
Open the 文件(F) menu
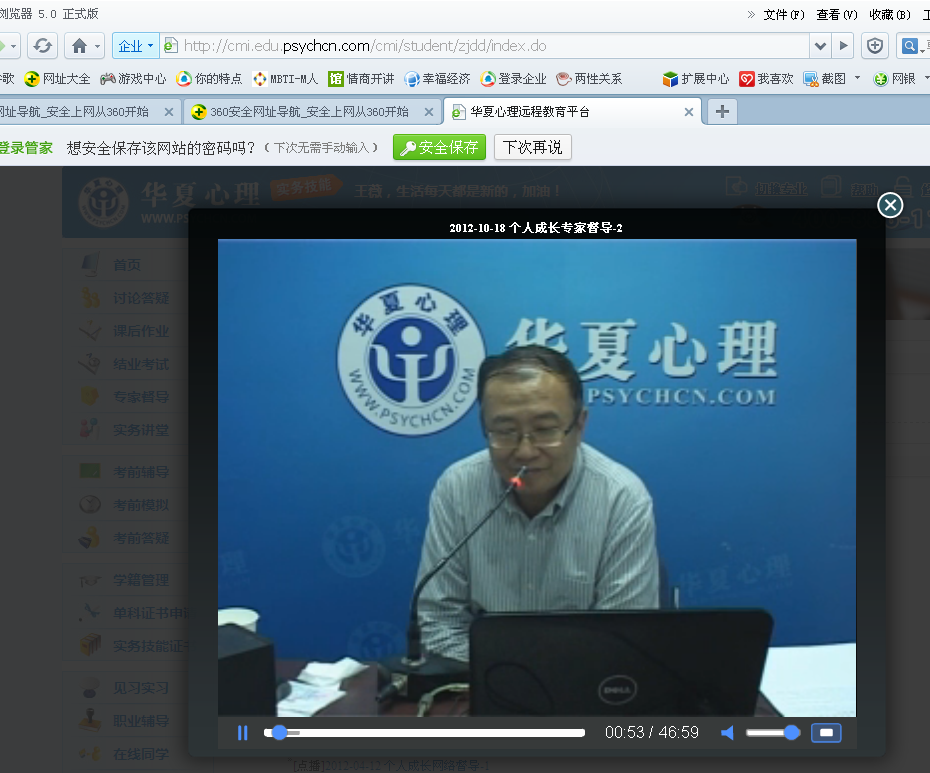(x=784, y=14)
